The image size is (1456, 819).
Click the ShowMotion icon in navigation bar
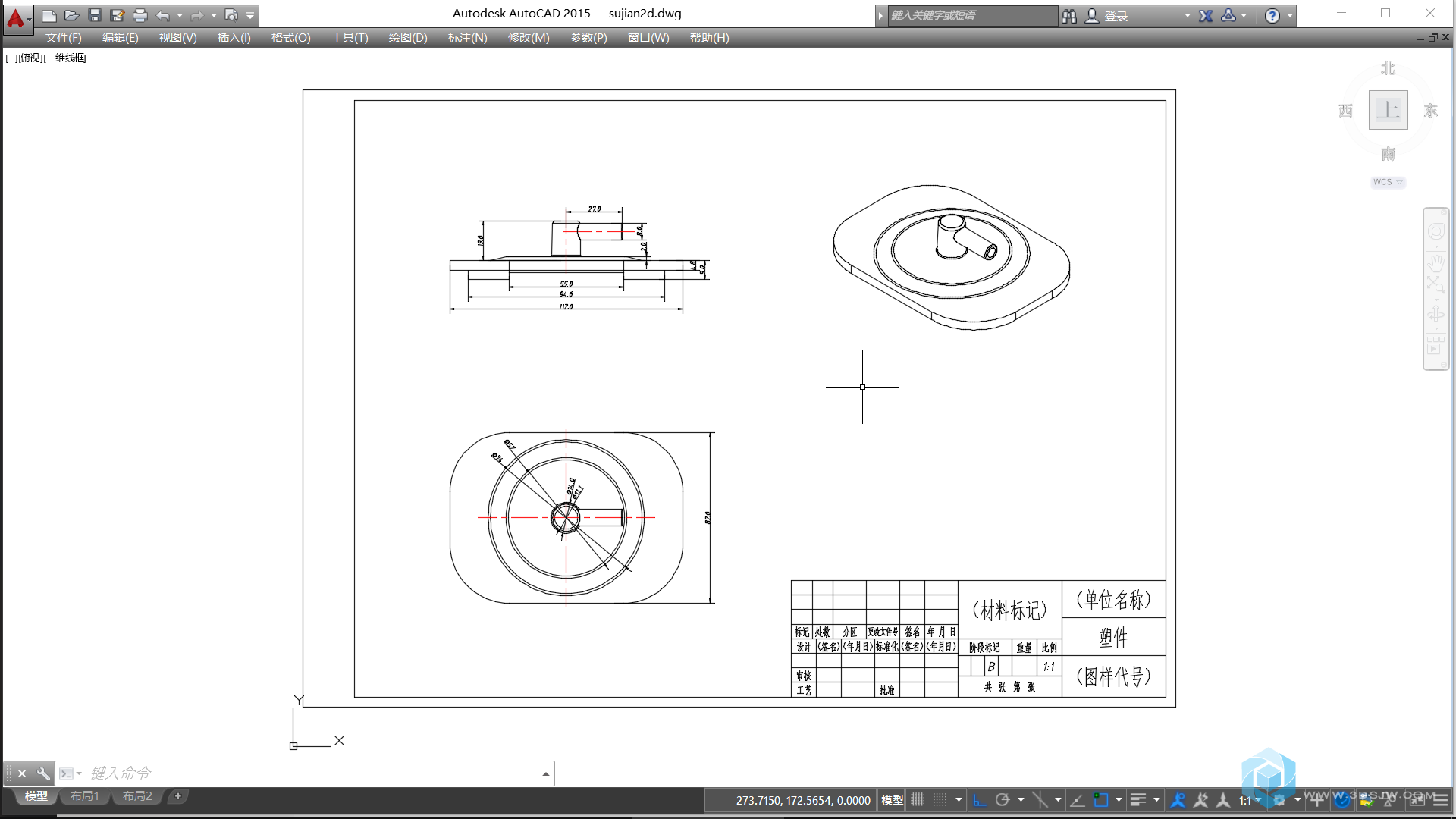[x=1436, y=344]
